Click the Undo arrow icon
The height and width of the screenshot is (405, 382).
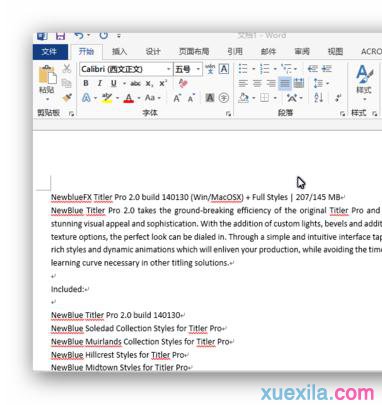click(x=79, y=35)
